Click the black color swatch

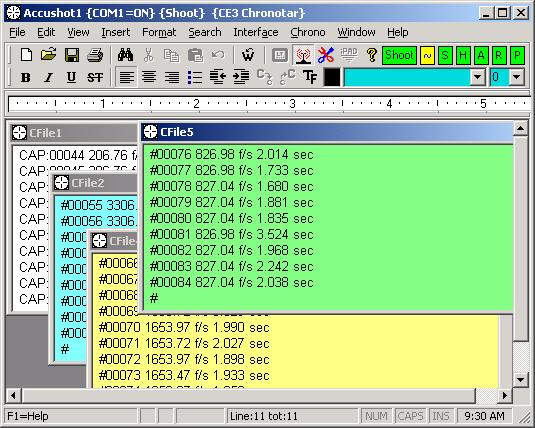point(332,77)
